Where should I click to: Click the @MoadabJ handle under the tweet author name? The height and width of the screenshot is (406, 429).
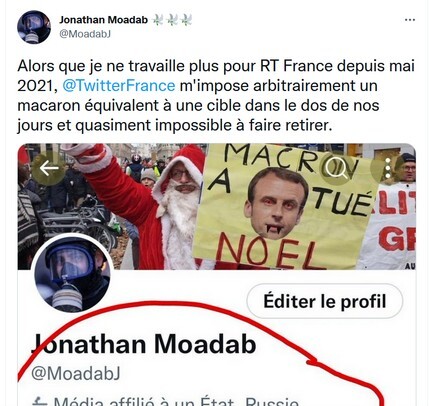tap(85, 34)
